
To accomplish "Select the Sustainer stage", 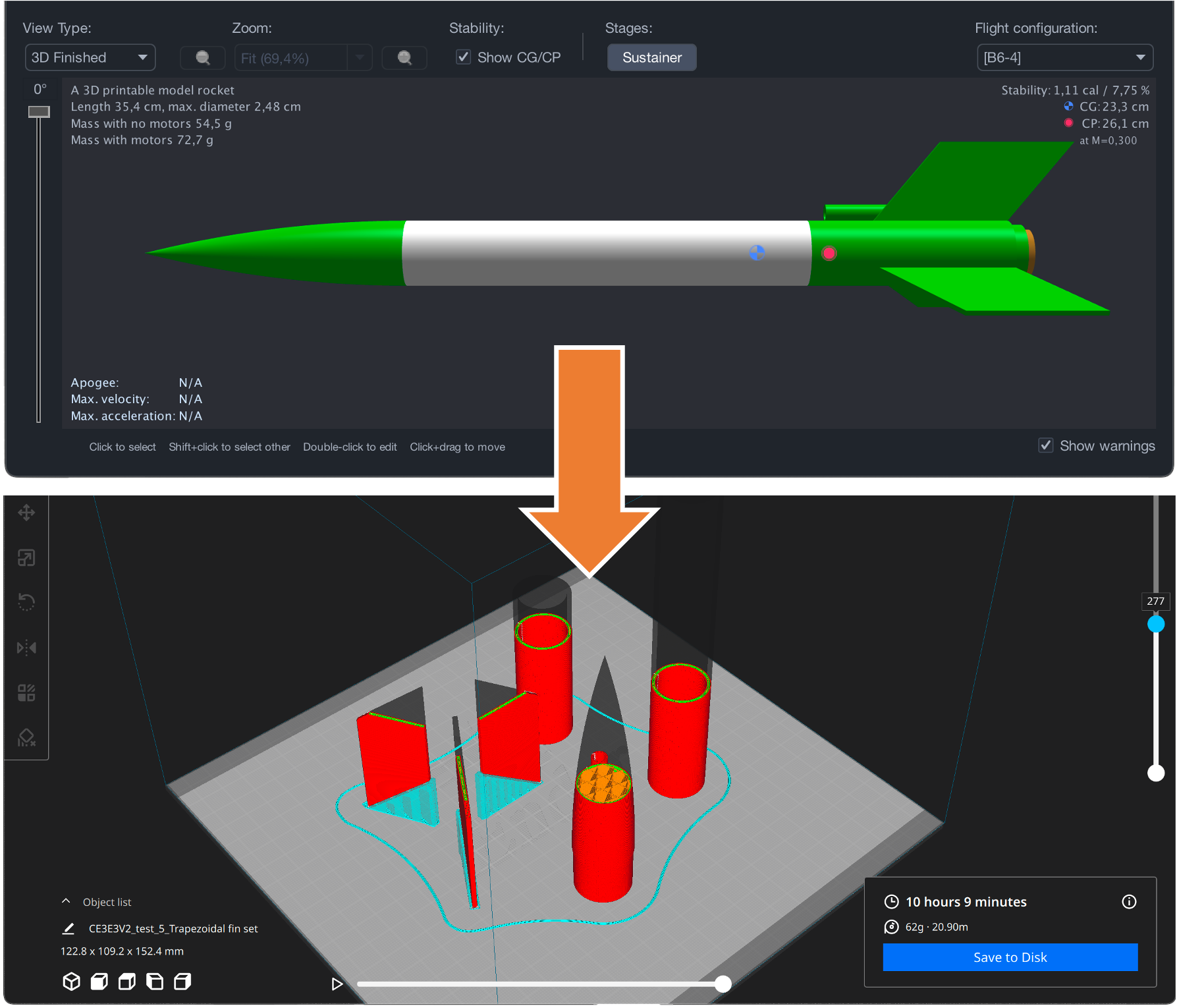I will [651, 57].
